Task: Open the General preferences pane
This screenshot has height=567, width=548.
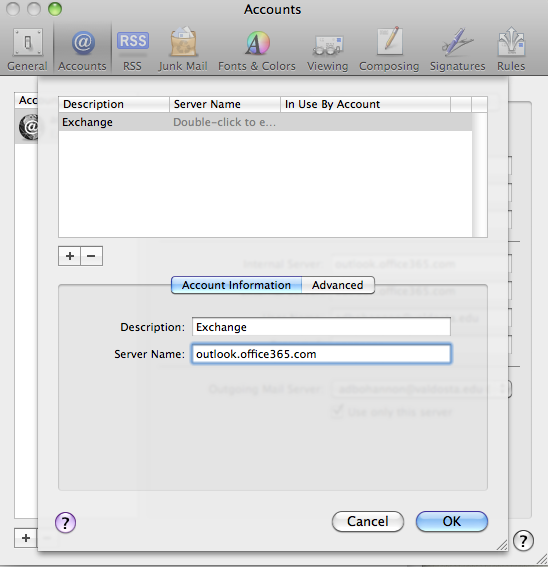Action: [27, 50]
